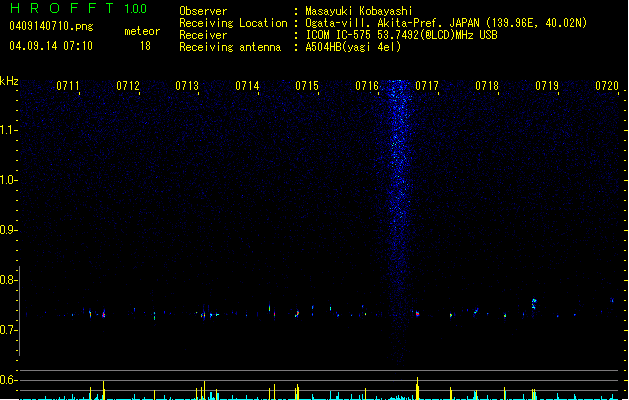Click the 0717 time marker

427,86
